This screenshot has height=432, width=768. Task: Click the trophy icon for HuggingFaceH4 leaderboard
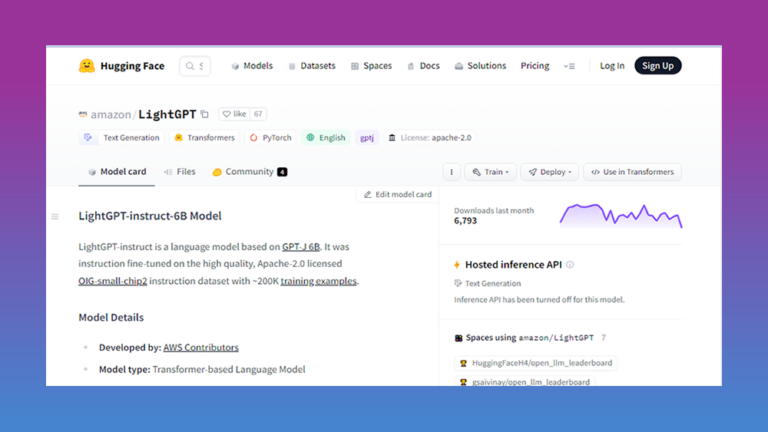click(463, 363)
